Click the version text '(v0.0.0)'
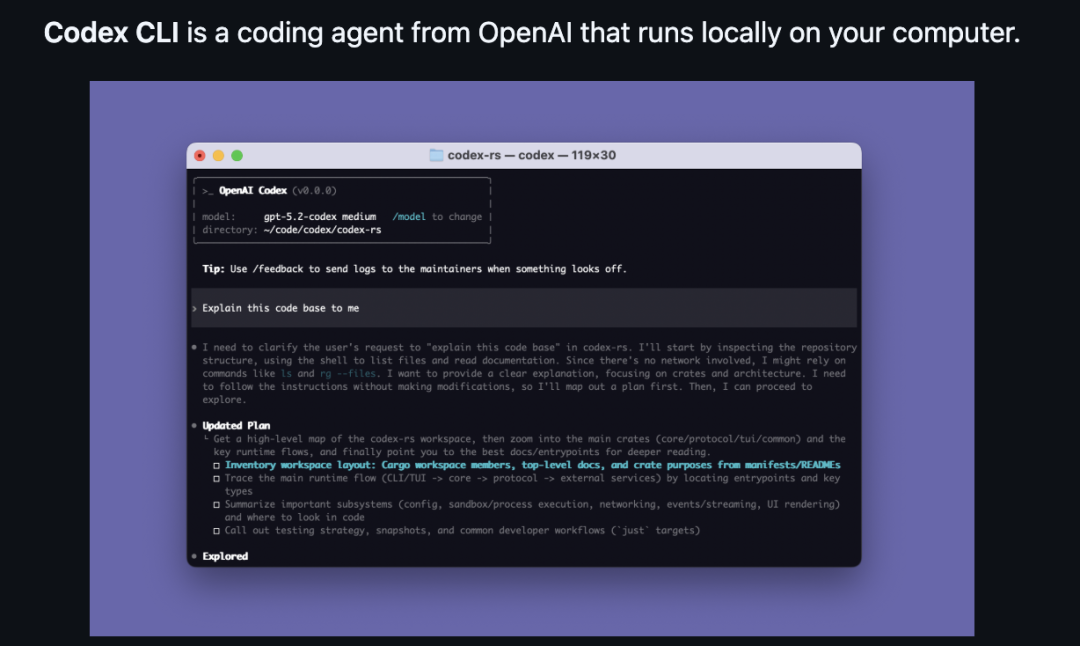The width and height of the screenshot is (1080, 646). click(x=314, y=191)
